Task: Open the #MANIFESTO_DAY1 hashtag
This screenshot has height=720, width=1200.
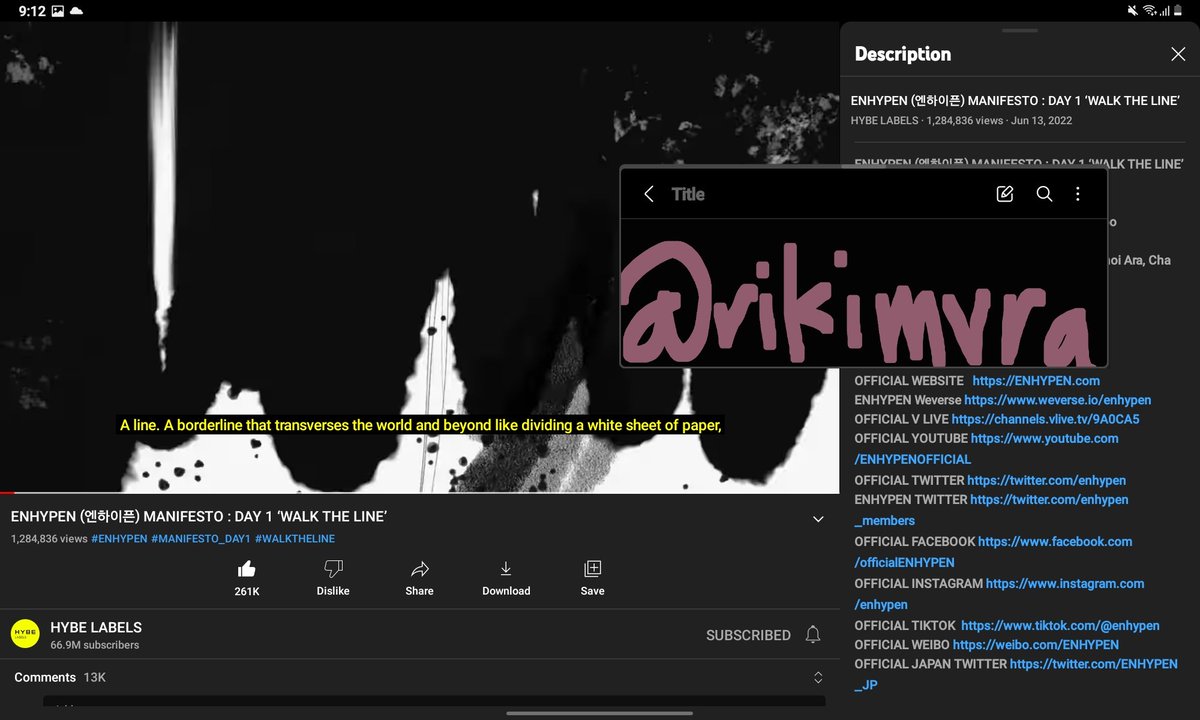Action: 201,539
